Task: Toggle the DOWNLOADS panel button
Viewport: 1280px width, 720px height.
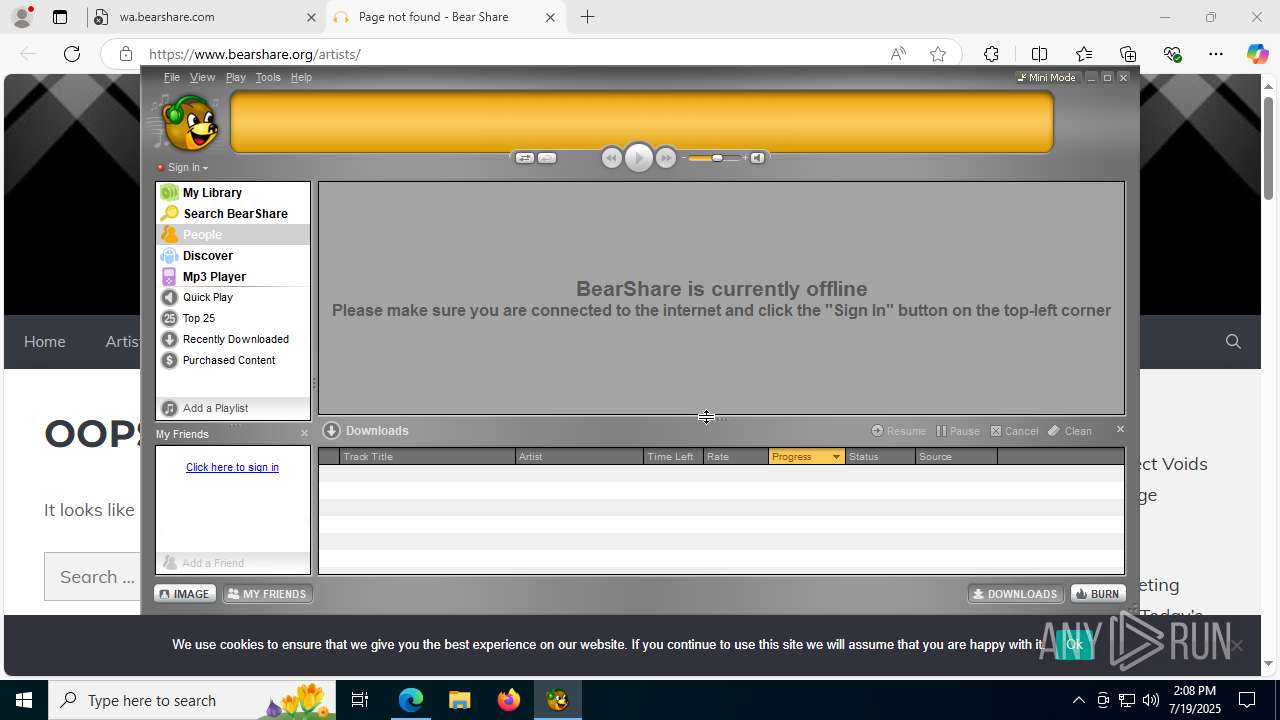Action: coord(1015,594)
